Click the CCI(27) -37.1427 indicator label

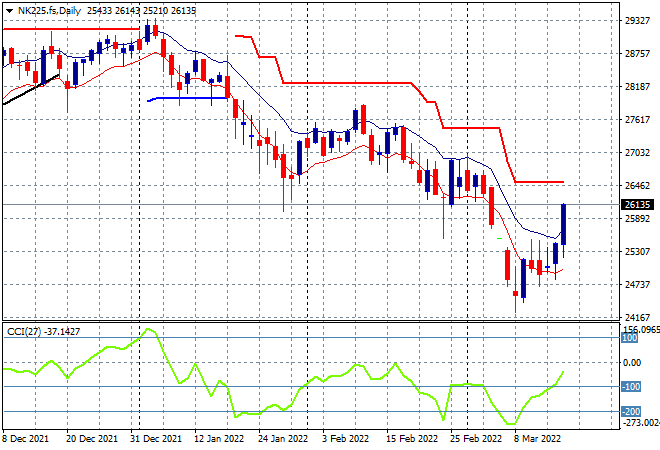click(43, 332)
